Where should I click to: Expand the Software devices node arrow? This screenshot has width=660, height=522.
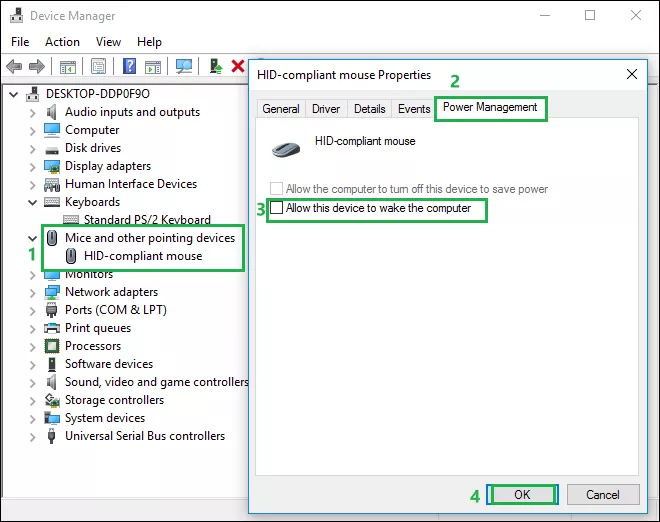[x=32, y=365]
